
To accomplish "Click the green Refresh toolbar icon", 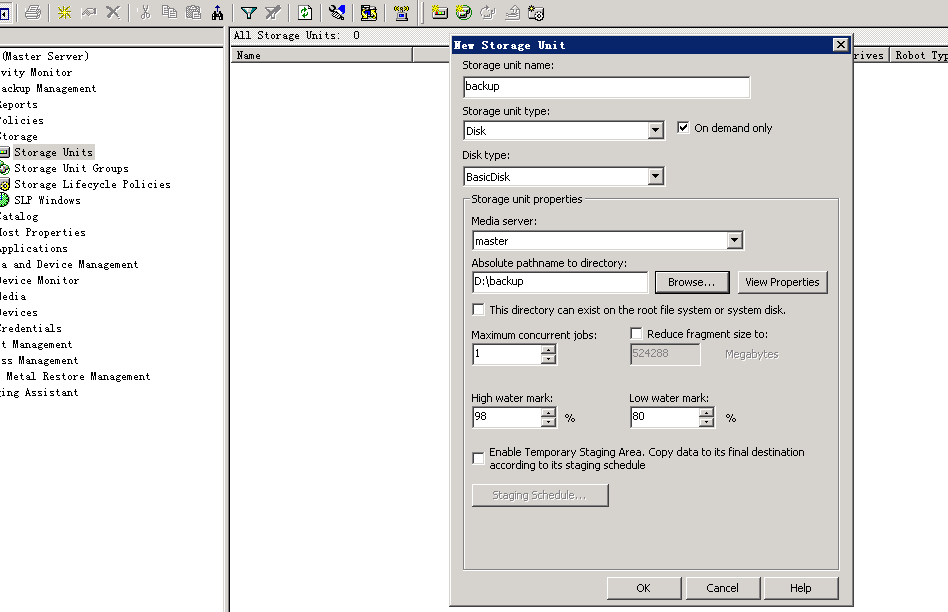I will 305,12.
